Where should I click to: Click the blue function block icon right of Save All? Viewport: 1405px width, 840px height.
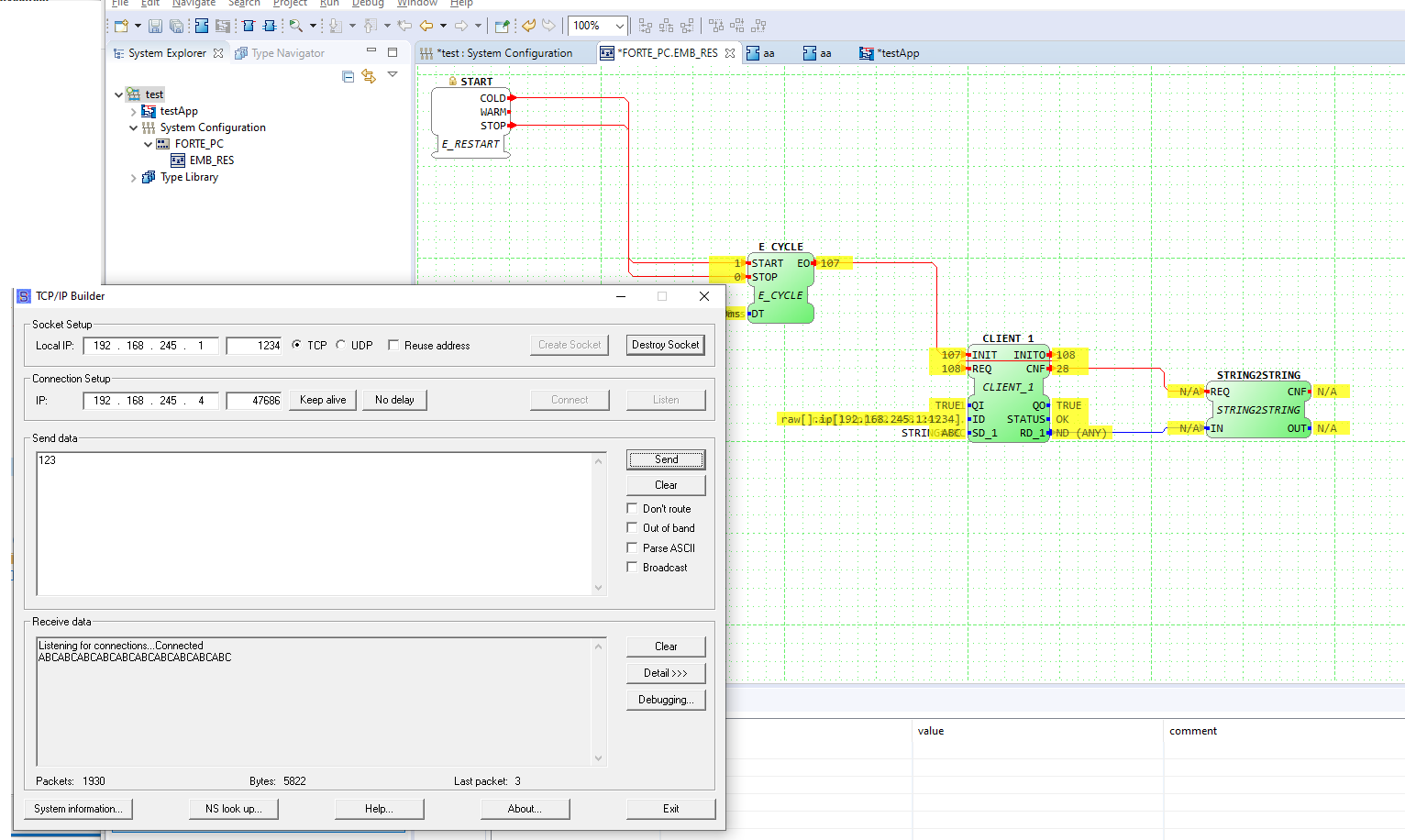tap(202, 26)
